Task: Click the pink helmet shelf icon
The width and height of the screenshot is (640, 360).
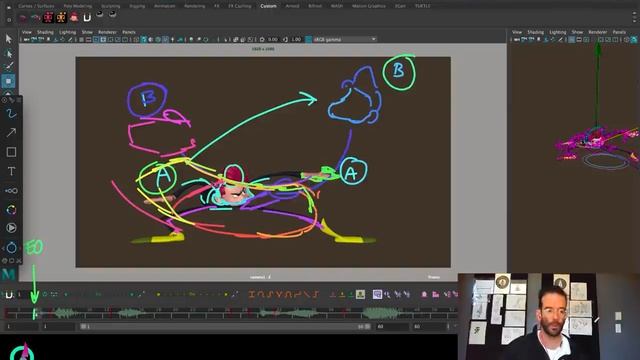Action: [74, 17]
